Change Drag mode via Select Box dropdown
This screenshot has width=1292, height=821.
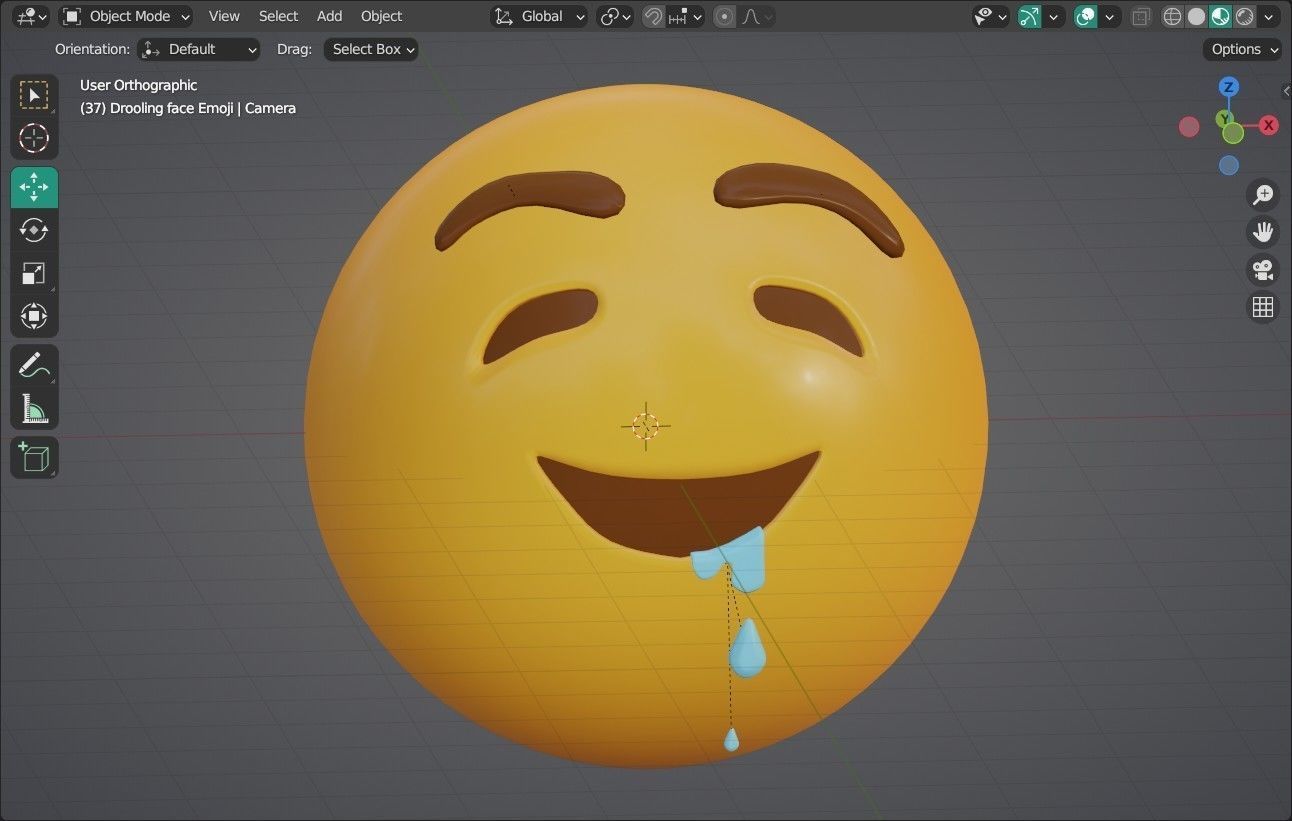pyautogui.click(x=370, y=49)
